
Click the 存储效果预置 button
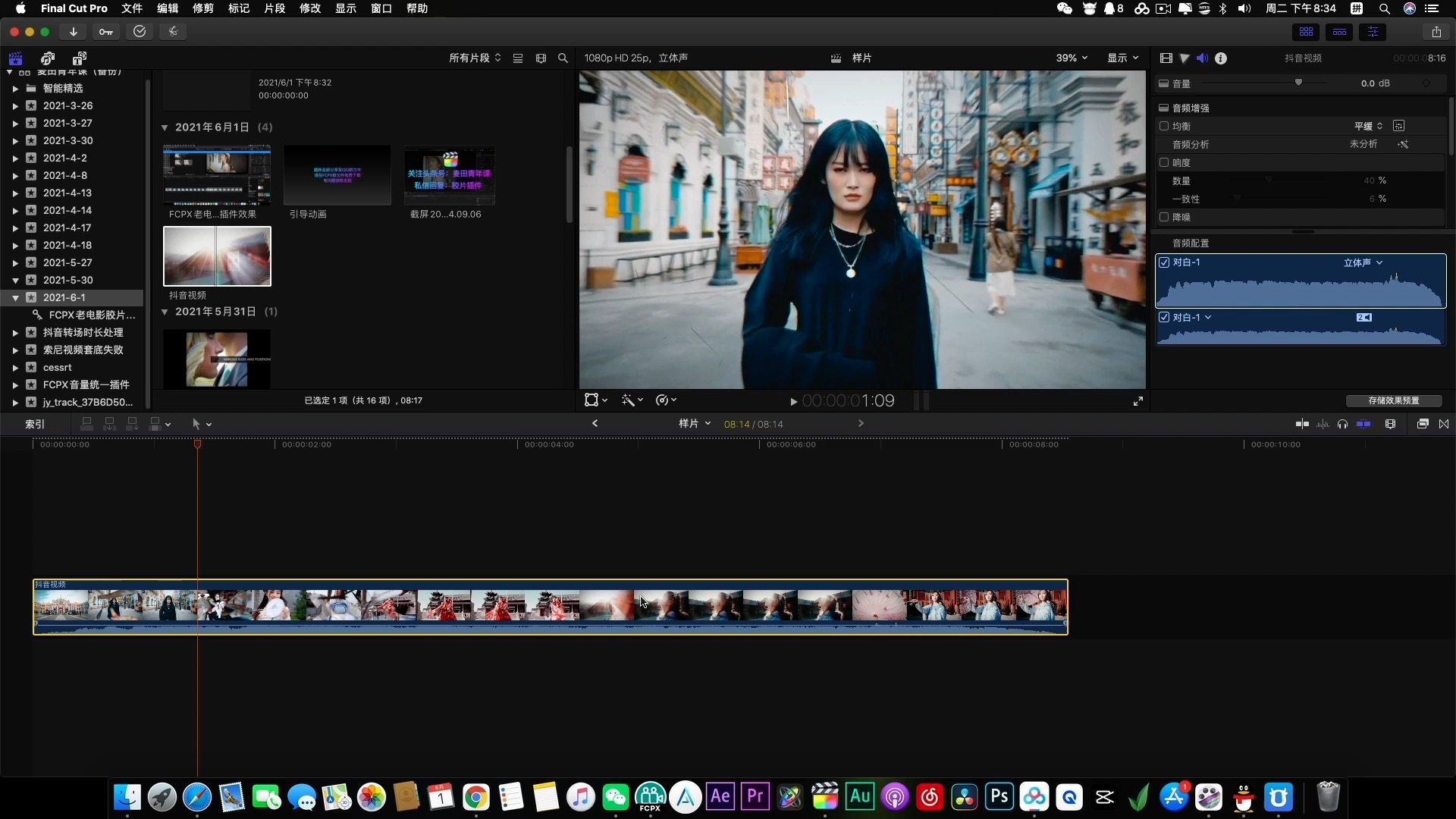(1393, 400)
